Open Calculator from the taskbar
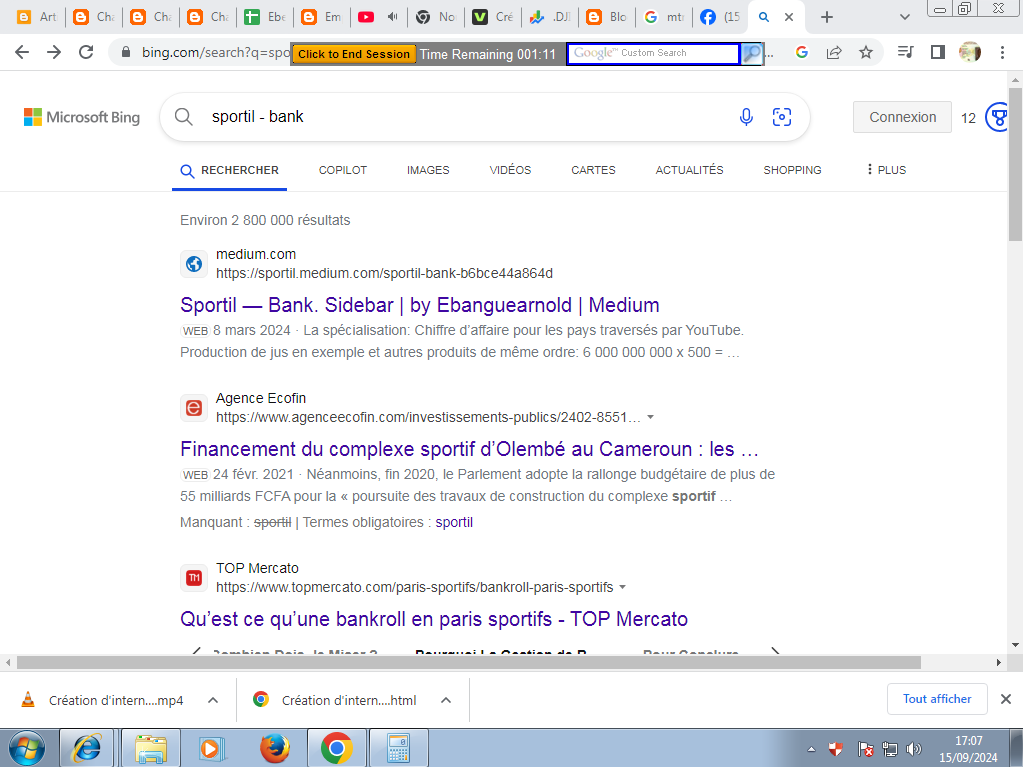Screen dimensions: 1023x767 (x=399, y=748)
